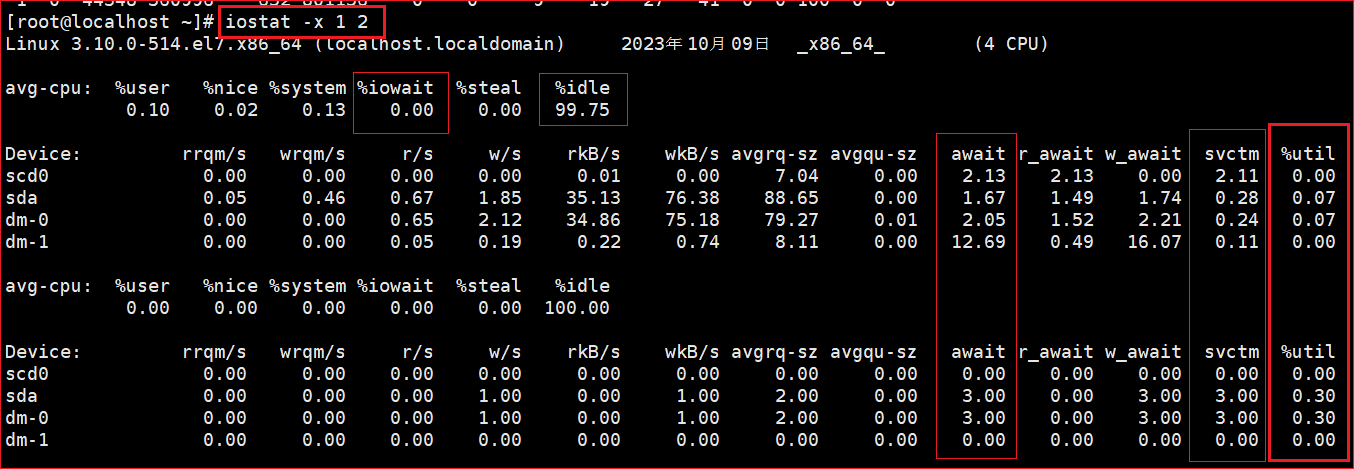Click the 2.11 svctm value for scd0
This screenshot has height=469, width=1354.
1237,176
